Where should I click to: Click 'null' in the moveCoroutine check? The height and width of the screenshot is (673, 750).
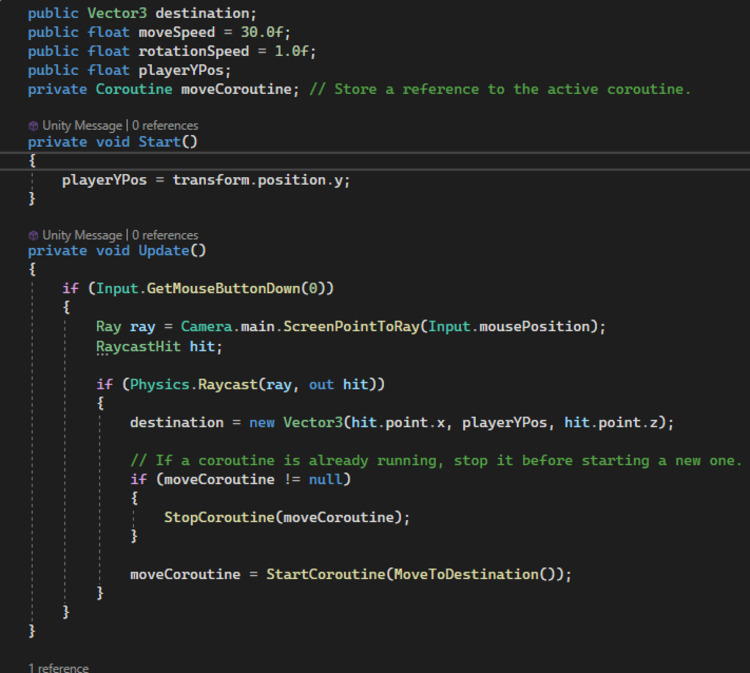325,479
